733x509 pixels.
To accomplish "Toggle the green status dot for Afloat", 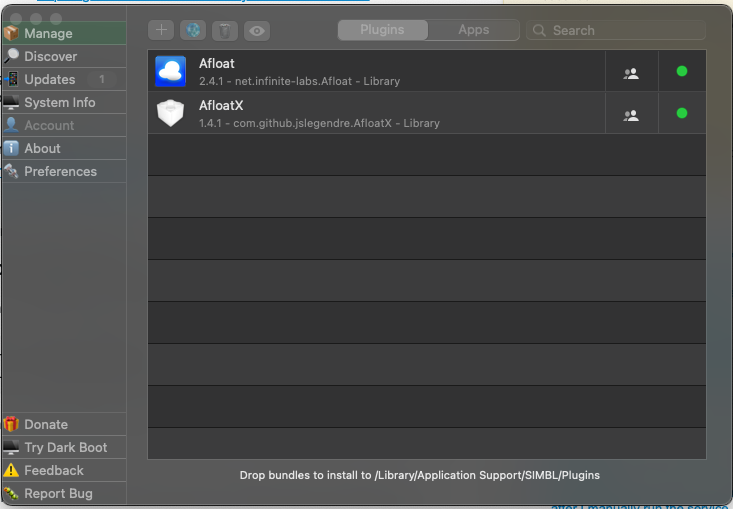I will coord(682,71).
